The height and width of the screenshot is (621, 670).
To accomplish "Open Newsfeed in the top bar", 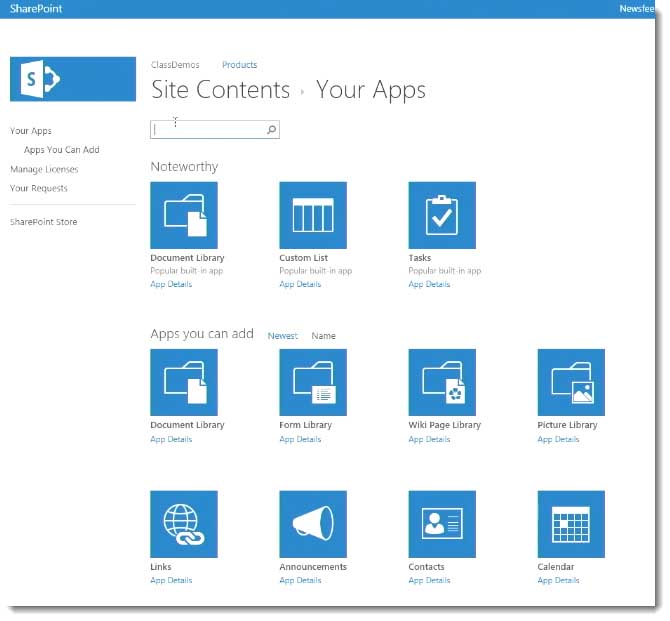I will [x=637, y=9].
